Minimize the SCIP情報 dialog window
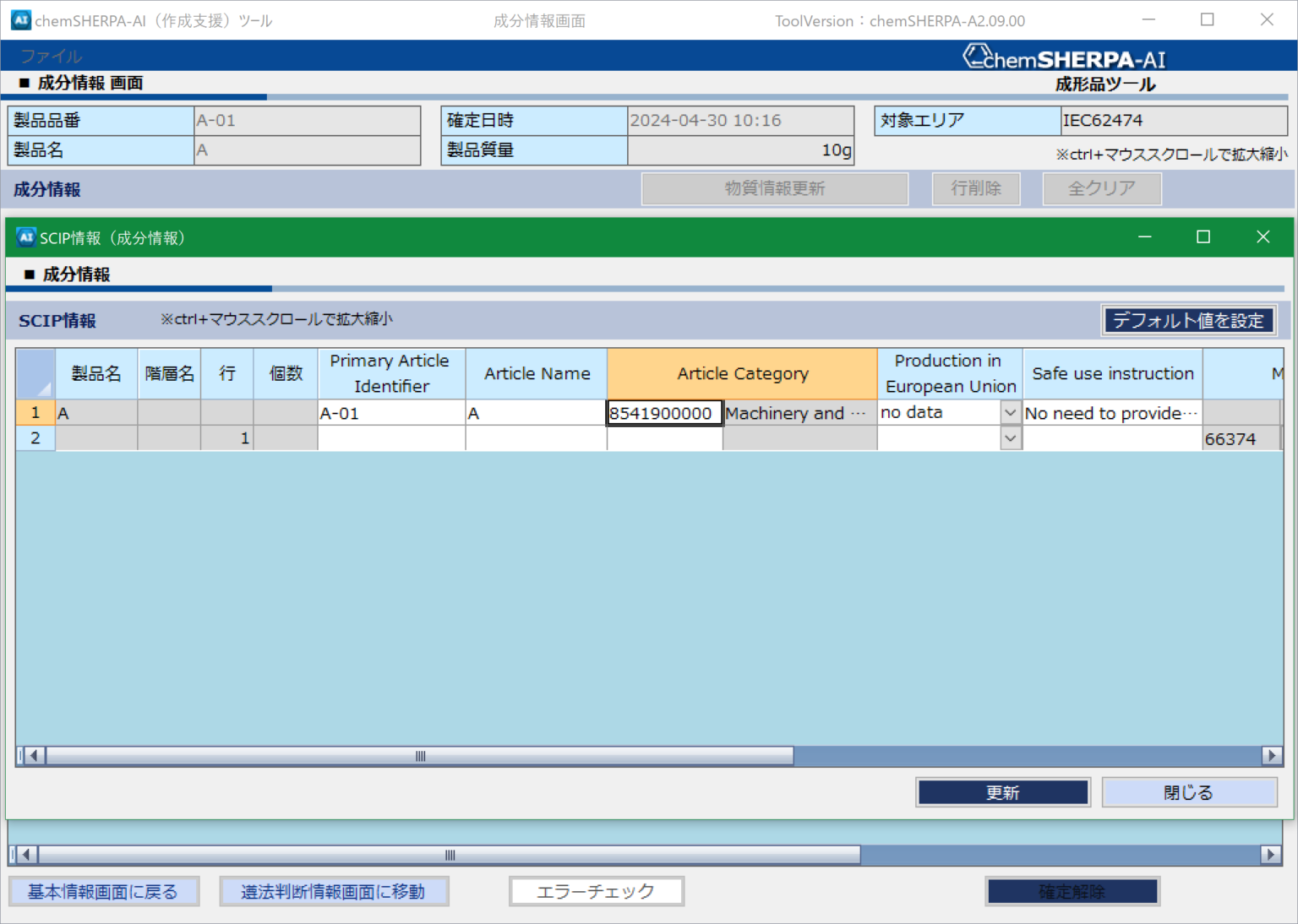 1145,237
